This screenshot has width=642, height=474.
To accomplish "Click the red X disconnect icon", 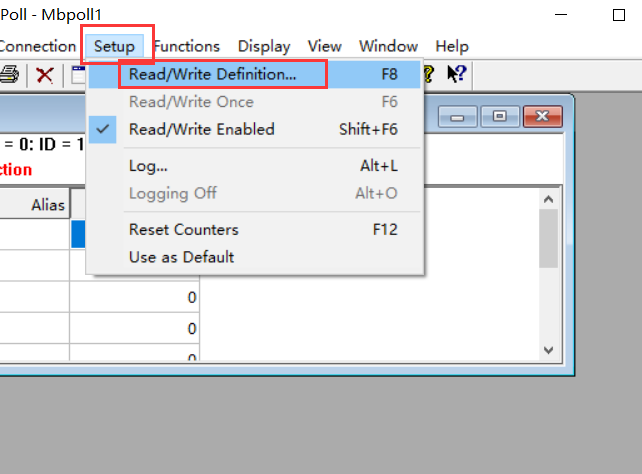I will 45,75.
